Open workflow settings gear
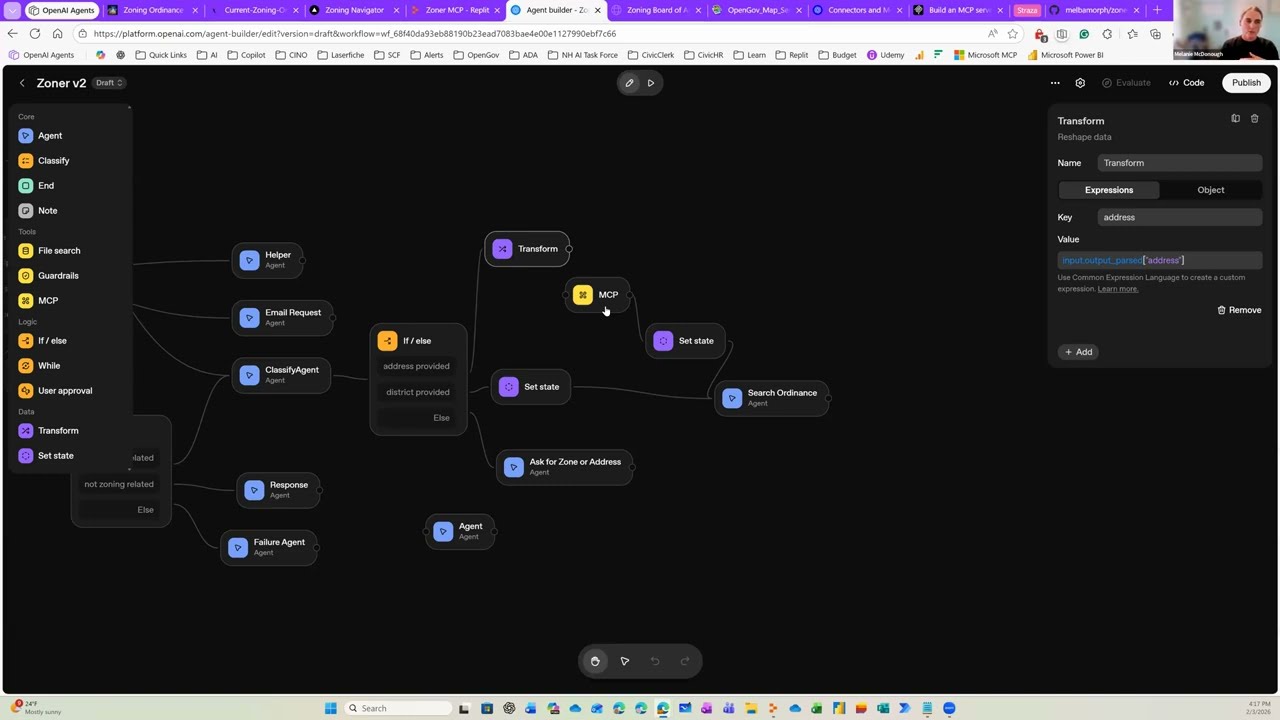The image size is (1280, 720). point(1080,83)
